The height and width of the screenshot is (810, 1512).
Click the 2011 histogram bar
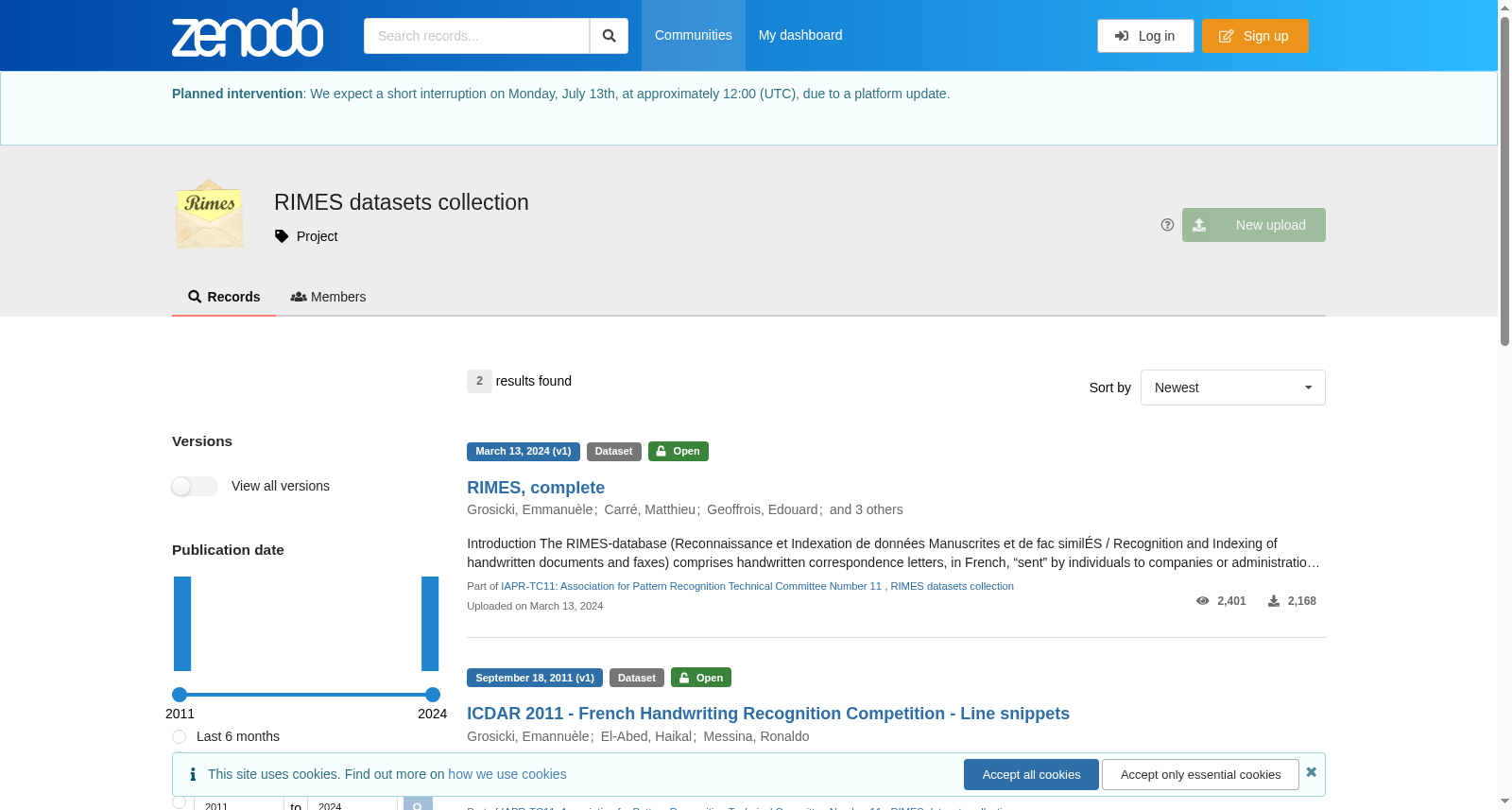coord(182,624)
